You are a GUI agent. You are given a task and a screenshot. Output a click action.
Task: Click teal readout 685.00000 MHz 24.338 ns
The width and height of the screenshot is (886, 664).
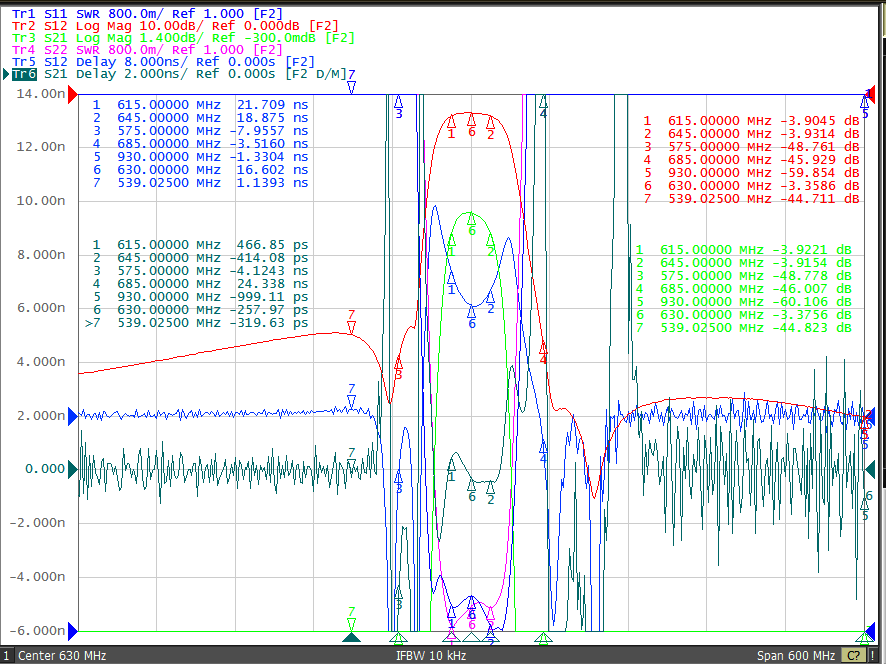[201, 284]
